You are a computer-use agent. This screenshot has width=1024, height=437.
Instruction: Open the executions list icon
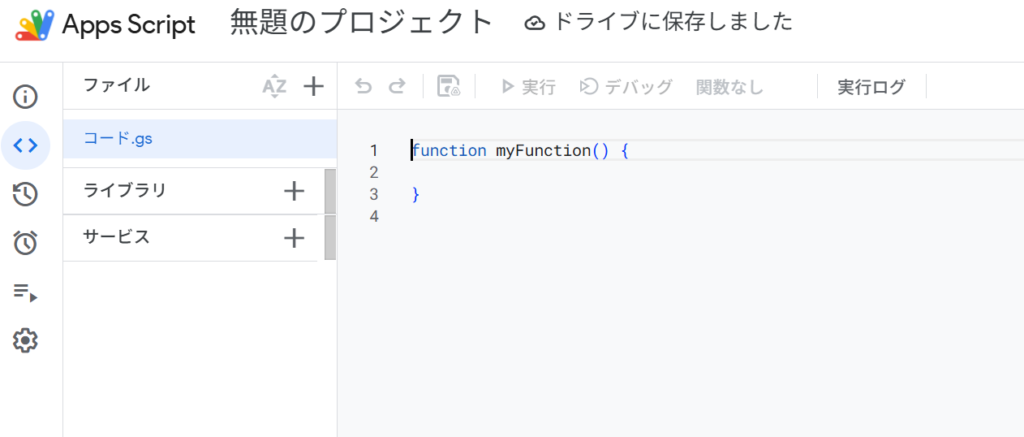coord(25,292)
